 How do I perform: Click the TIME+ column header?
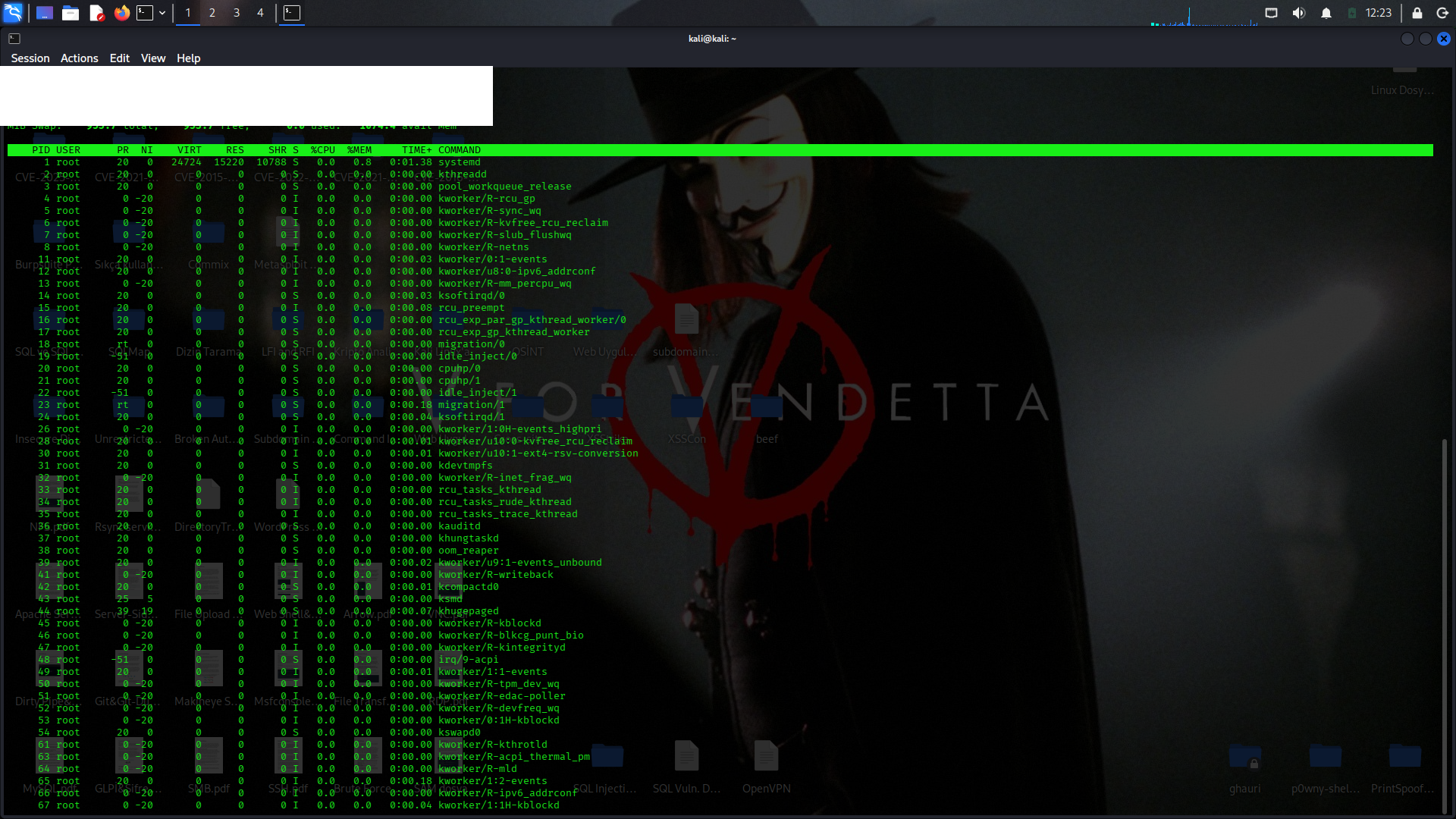pos(417,150)
